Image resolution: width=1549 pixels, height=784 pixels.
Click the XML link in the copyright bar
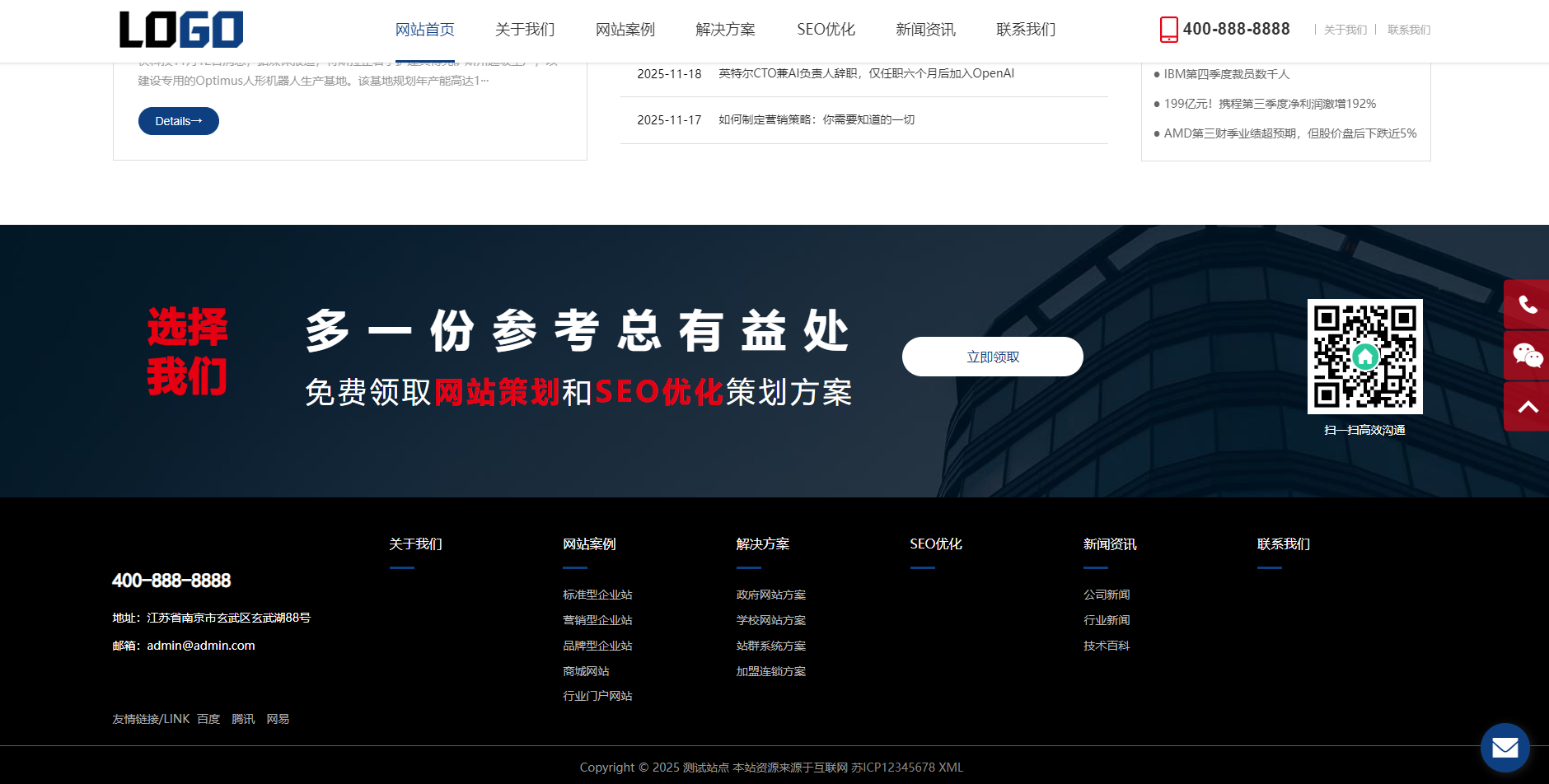click(952, 767)
